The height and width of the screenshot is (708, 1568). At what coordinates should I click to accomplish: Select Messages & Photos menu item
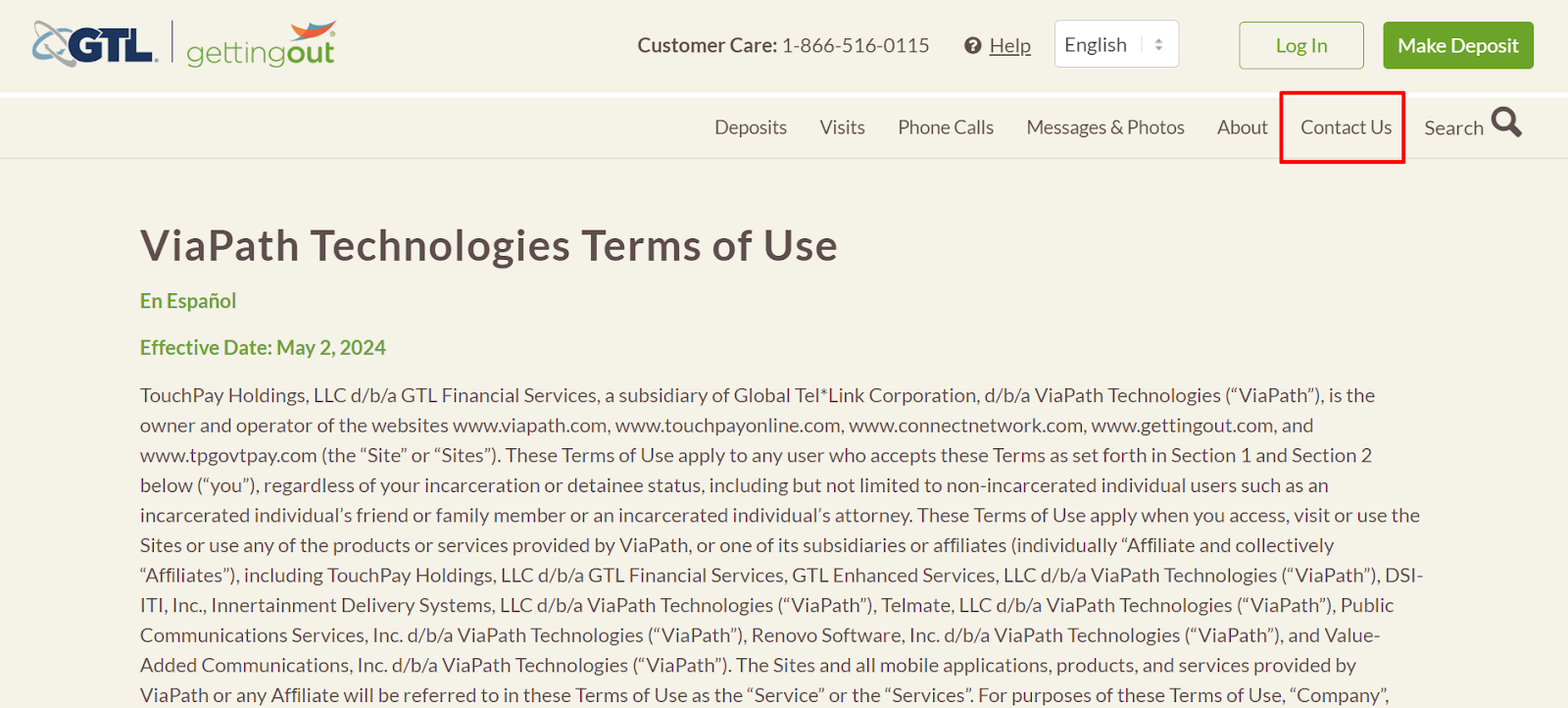tap(1105, 127)
